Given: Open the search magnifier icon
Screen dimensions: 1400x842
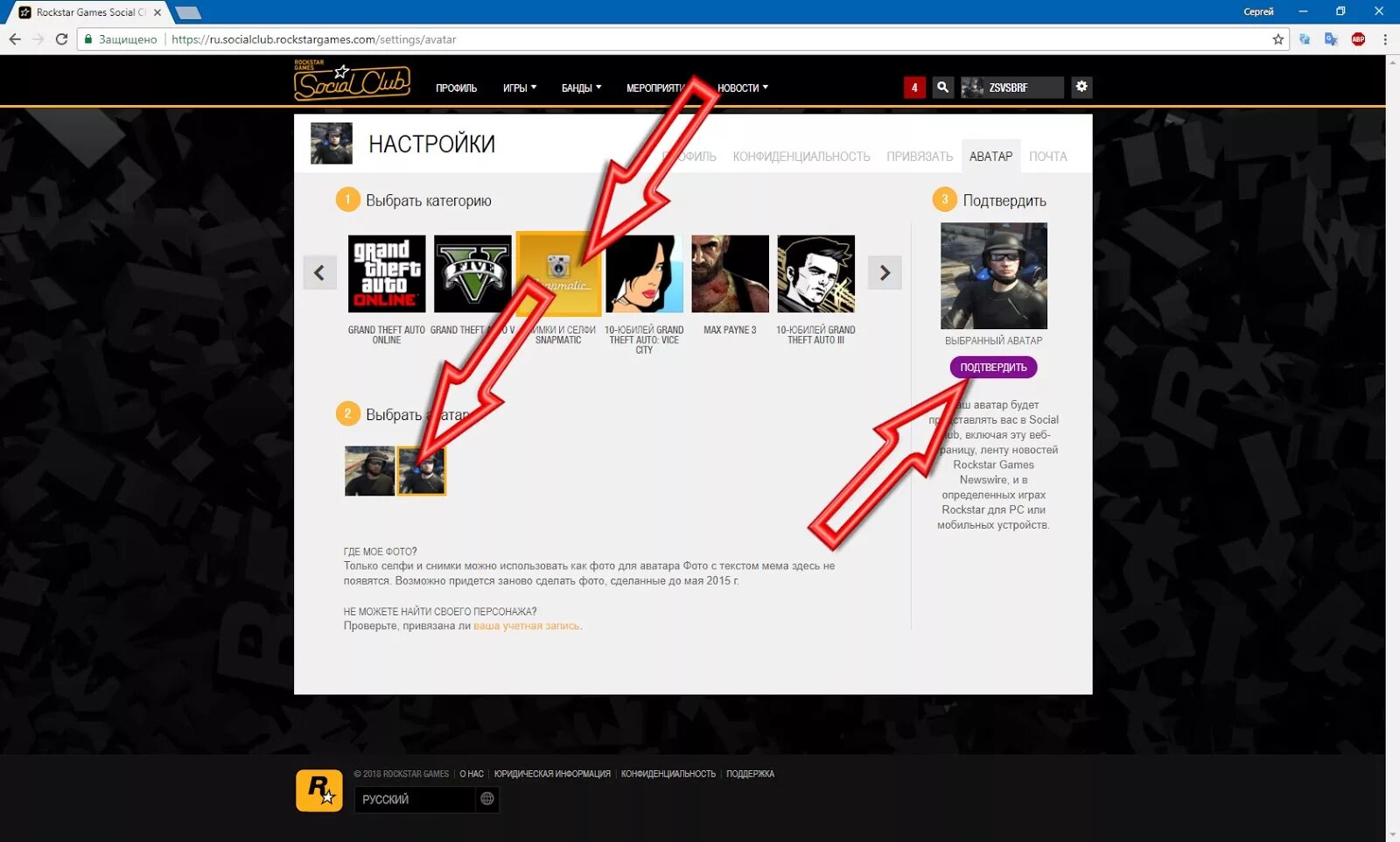Looking at the screenshot, I should (x=942, y=87).
